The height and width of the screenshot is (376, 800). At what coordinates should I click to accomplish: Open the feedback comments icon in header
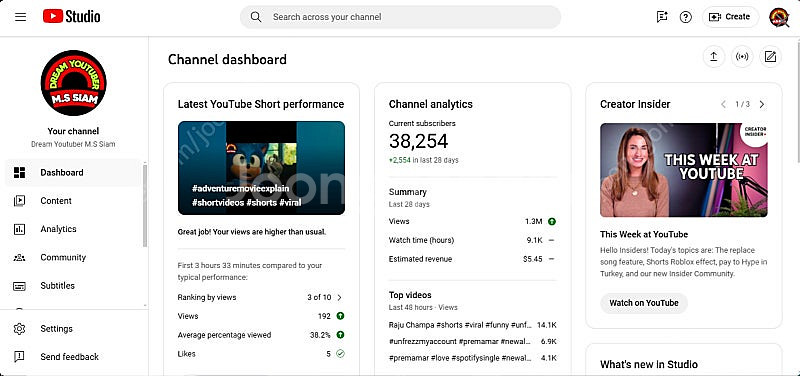pyautogui.click(x=662, y=17)
